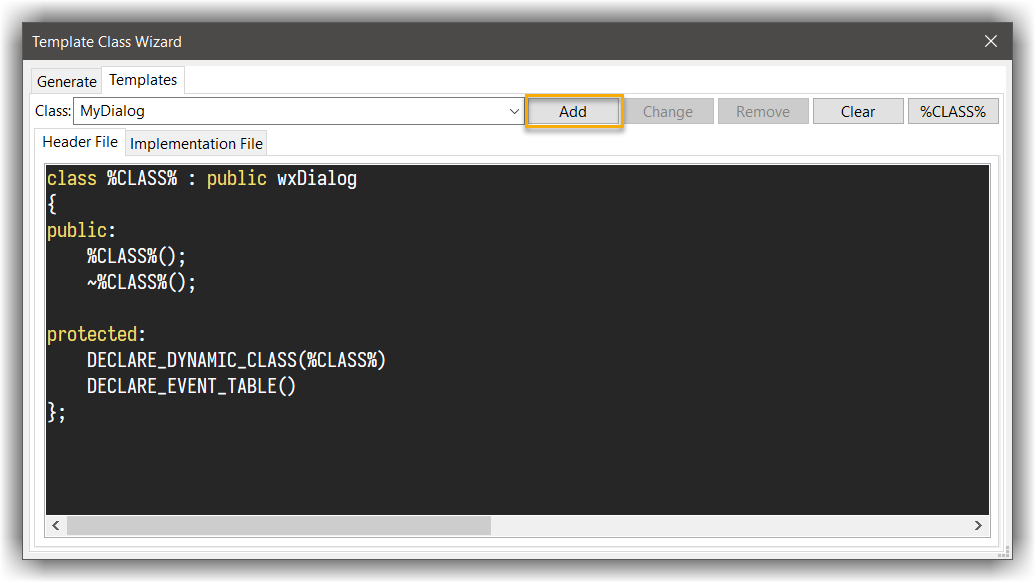Image resolution: width=1036 pixels, height=583 pixels.
Task: Select the Templates tab
Action: pyautogui.click(x=143, y=80)
